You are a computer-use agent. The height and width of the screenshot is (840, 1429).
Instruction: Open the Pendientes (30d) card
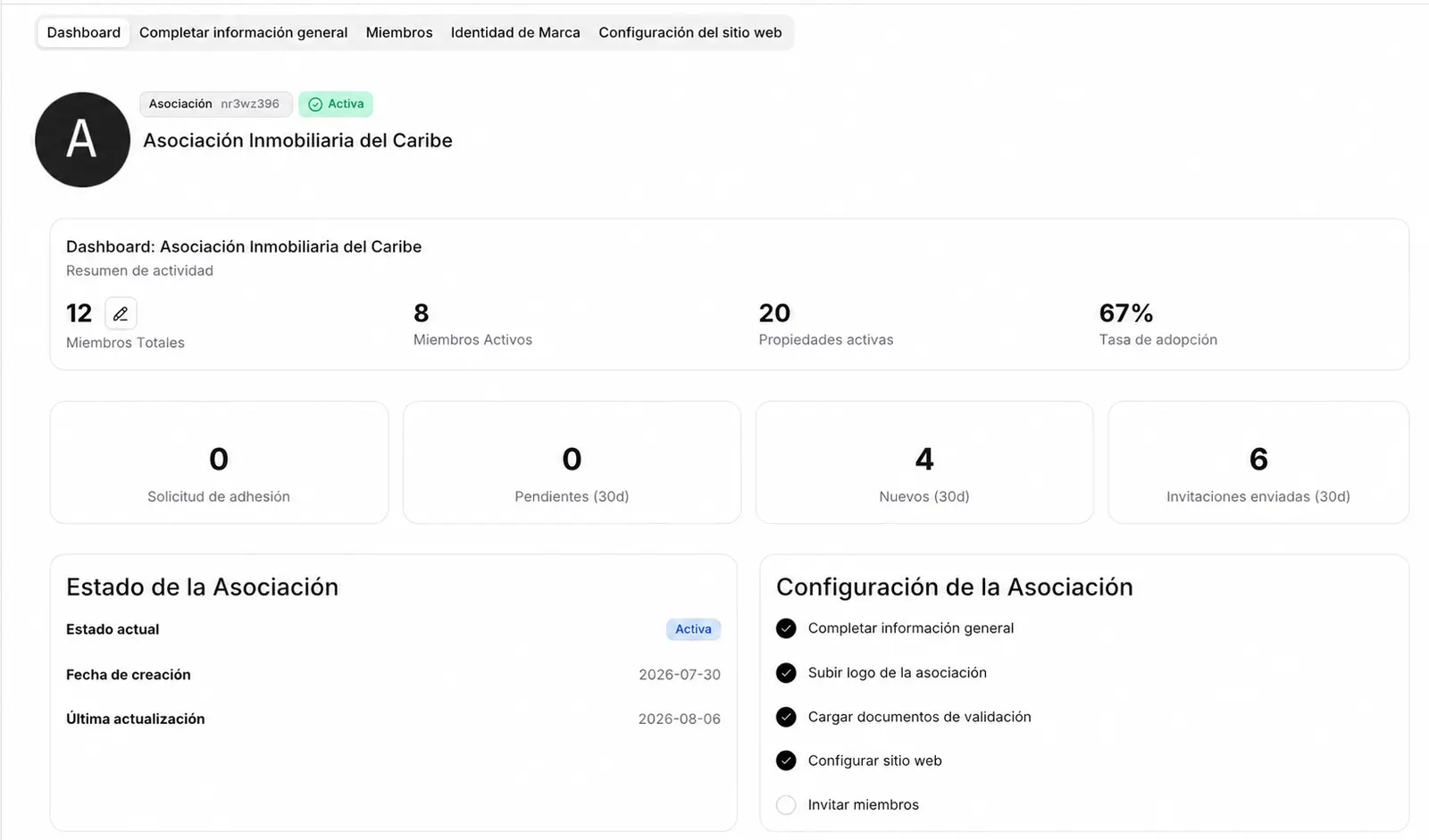(x=572, y=462)
